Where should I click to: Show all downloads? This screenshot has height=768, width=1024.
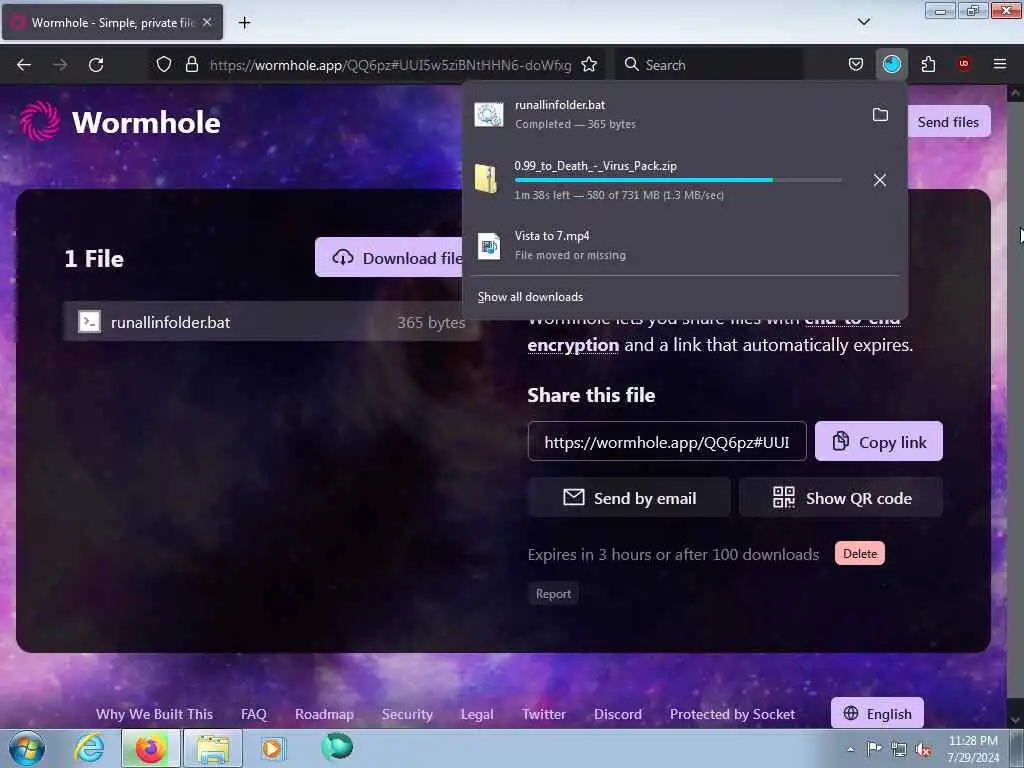point(530,297)
